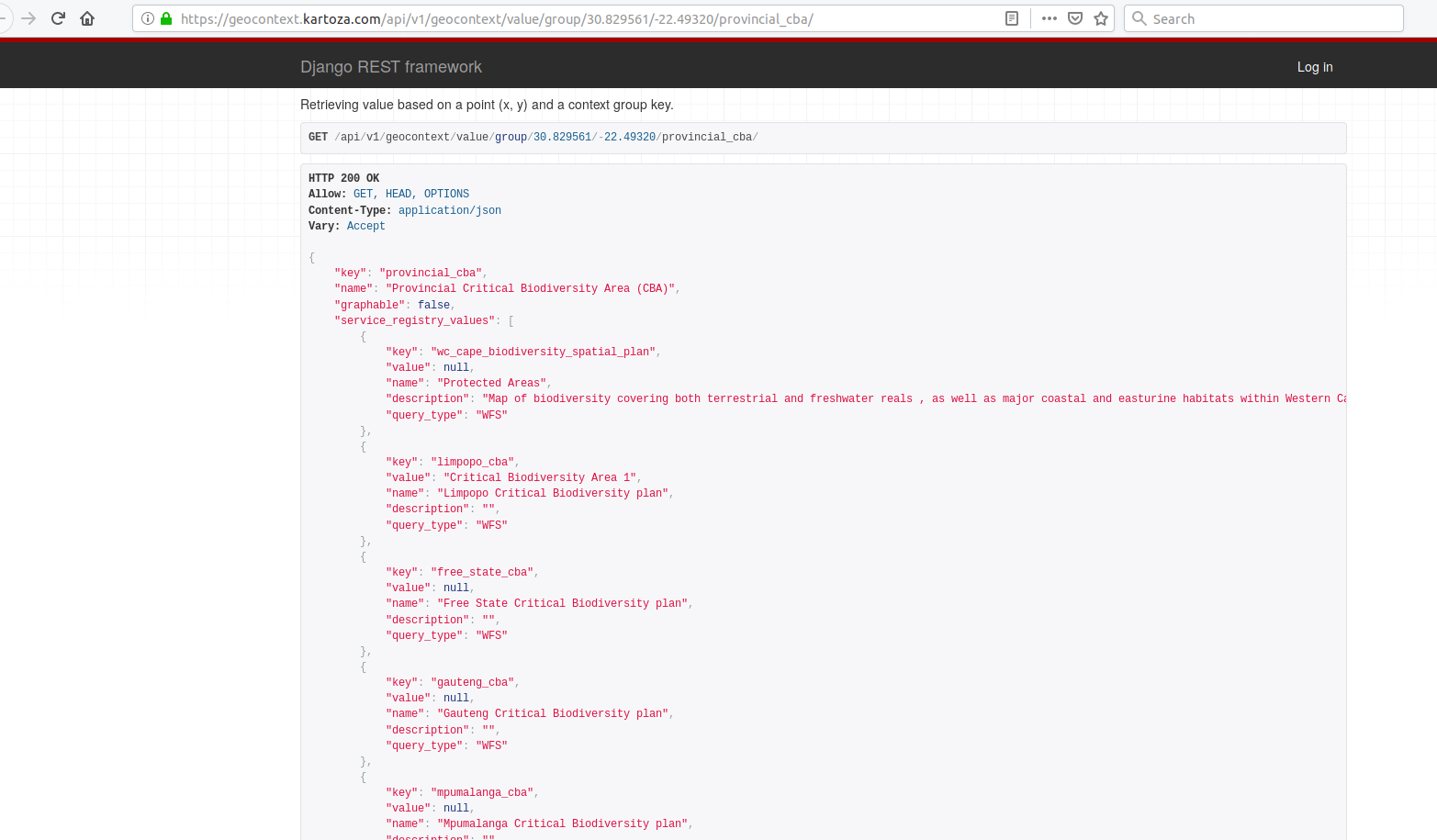Click the Accept link after Vary
Screen dimensions: 1437x840
[x=365, y=226]
